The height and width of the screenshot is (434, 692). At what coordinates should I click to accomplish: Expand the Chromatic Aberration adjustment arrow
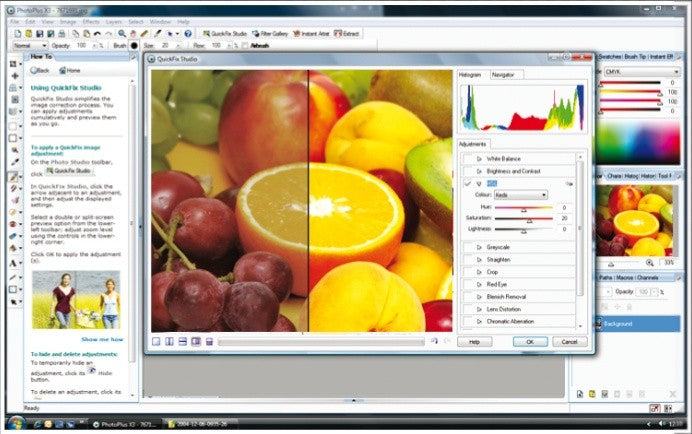[x=479, y=321]
